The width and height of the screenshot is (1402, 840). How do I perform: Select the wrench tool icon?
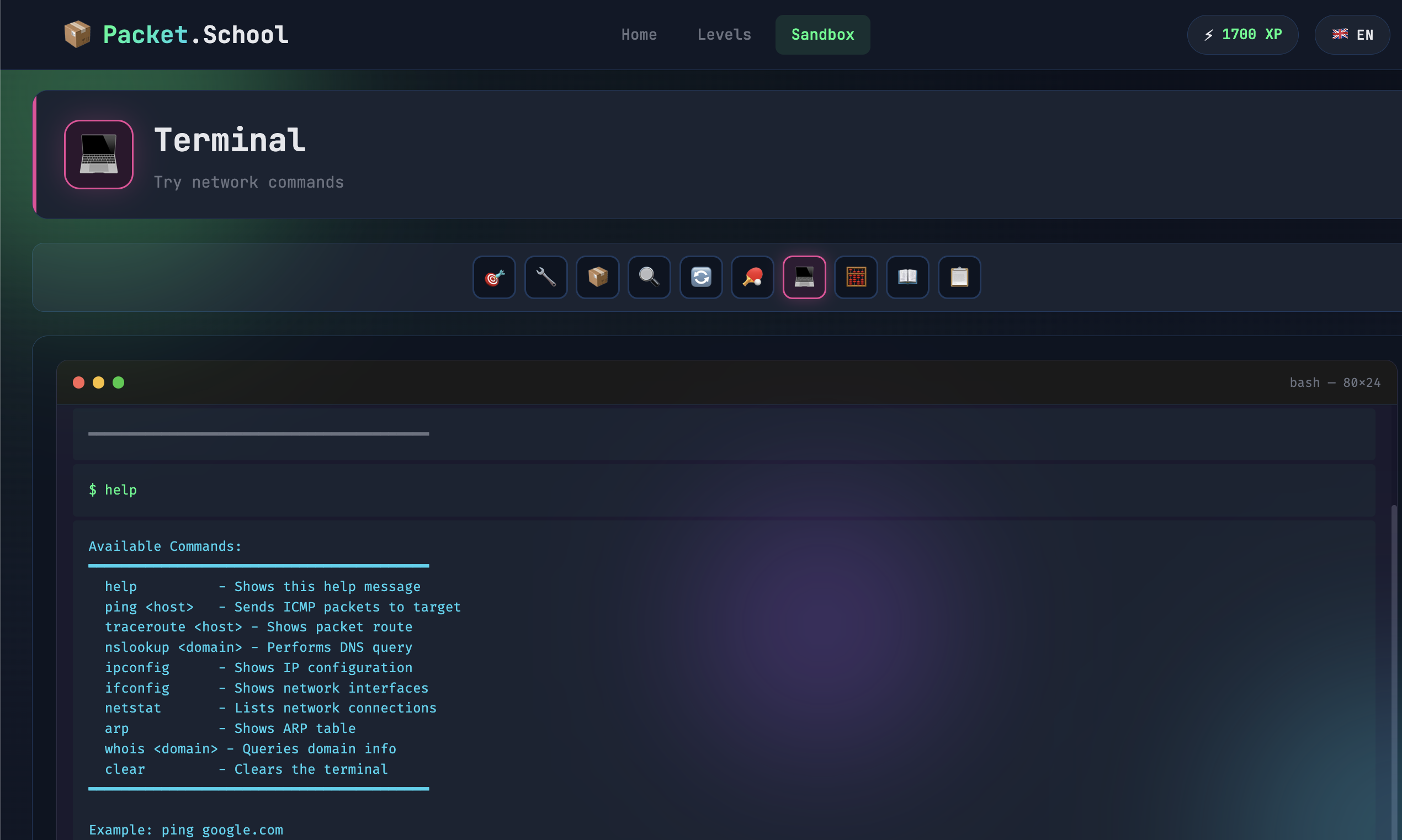(x=546, y=278)
